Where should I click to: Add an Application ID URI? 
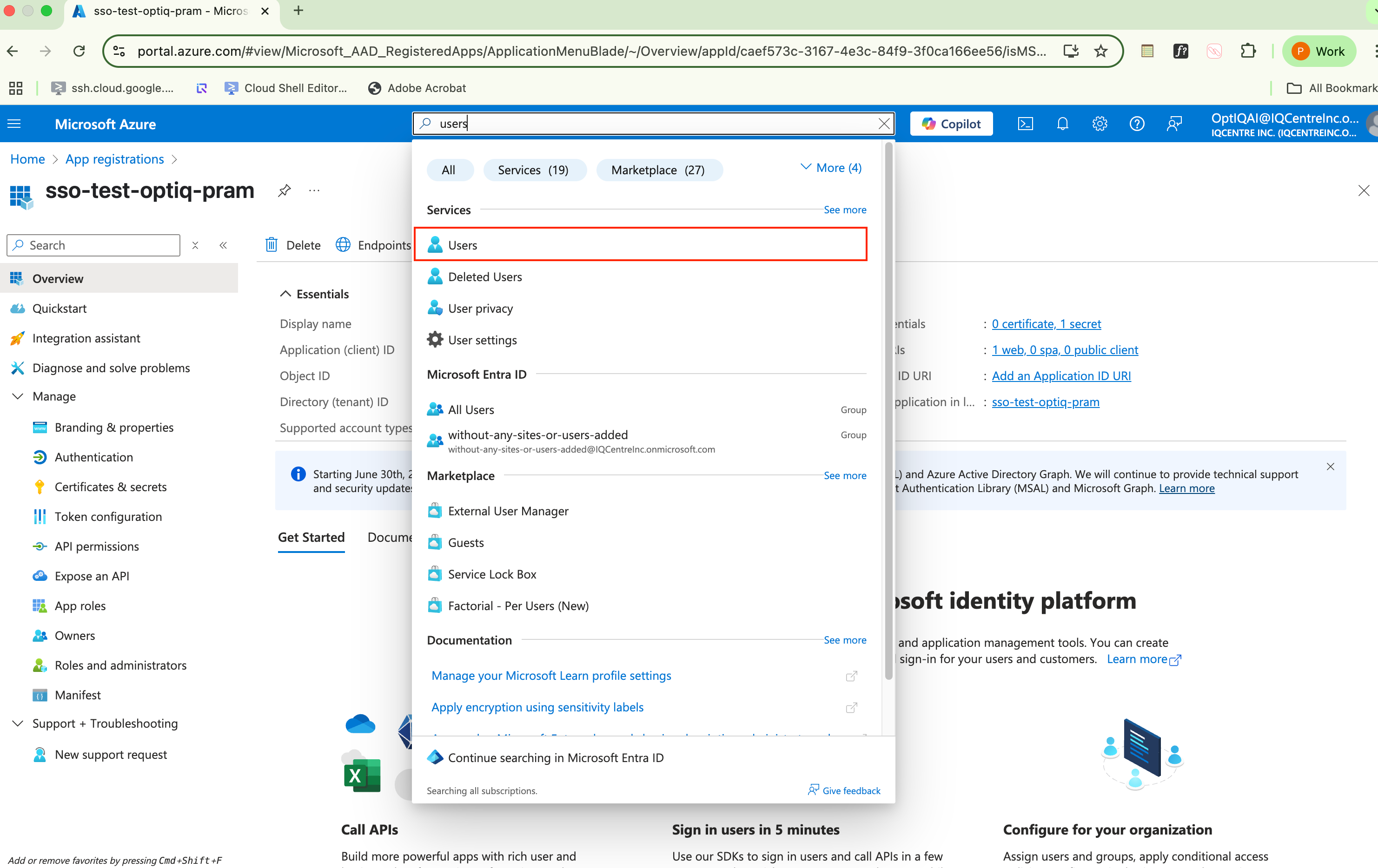click(x=1061, y=375)
